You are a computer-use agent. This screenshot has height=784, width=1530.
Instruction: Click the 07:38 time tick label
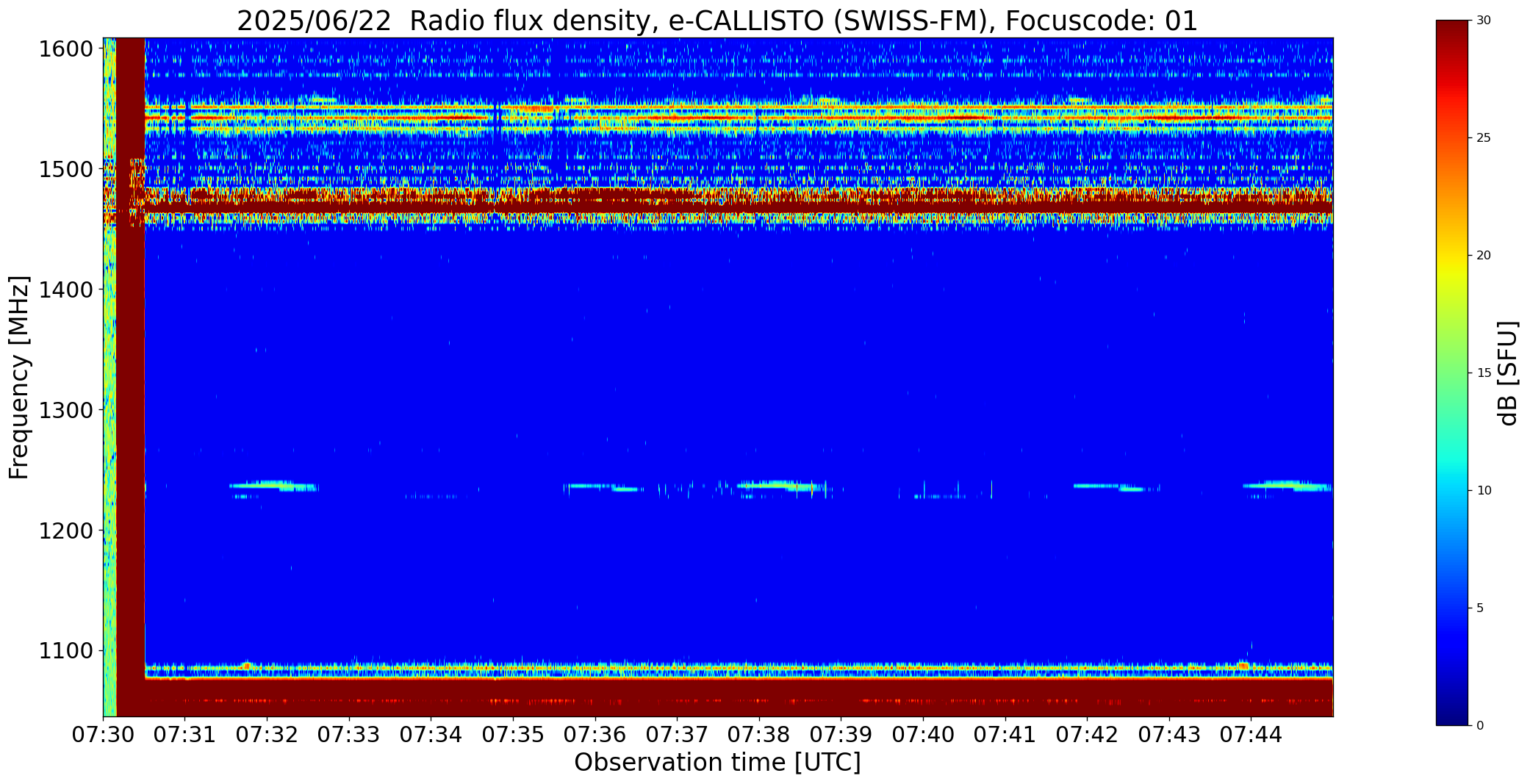(x=759, y=735)
